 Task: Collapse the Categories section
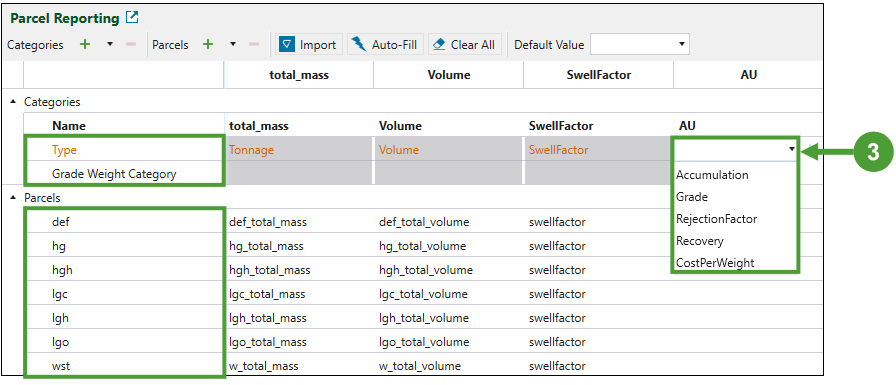(x=13, y=102)
